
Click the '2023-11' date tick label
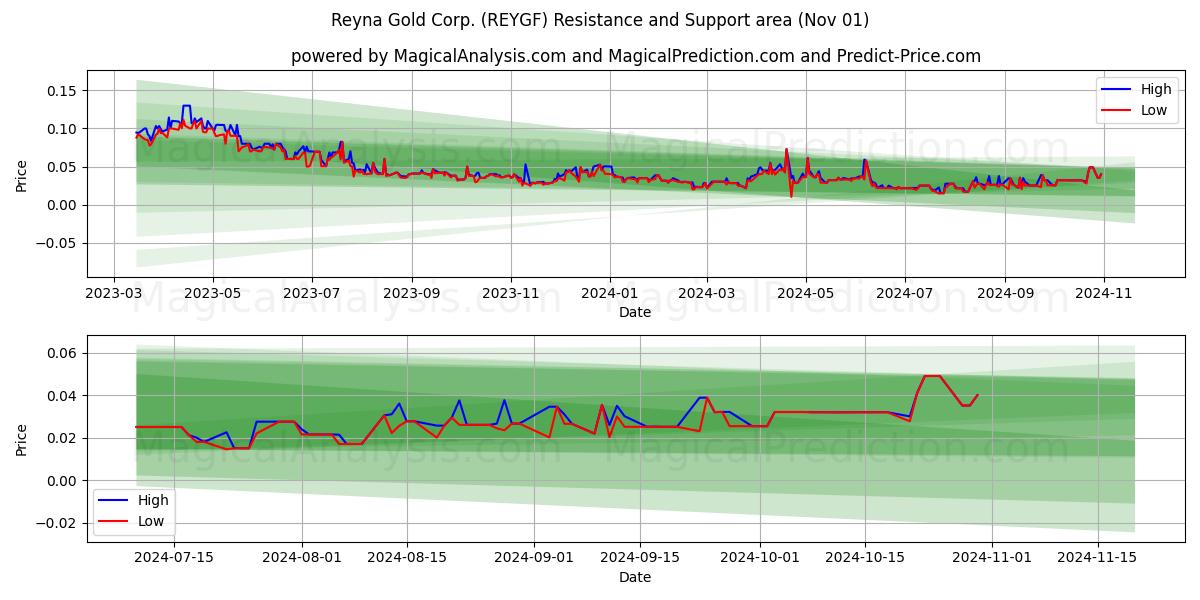click(x=512, y=294)
